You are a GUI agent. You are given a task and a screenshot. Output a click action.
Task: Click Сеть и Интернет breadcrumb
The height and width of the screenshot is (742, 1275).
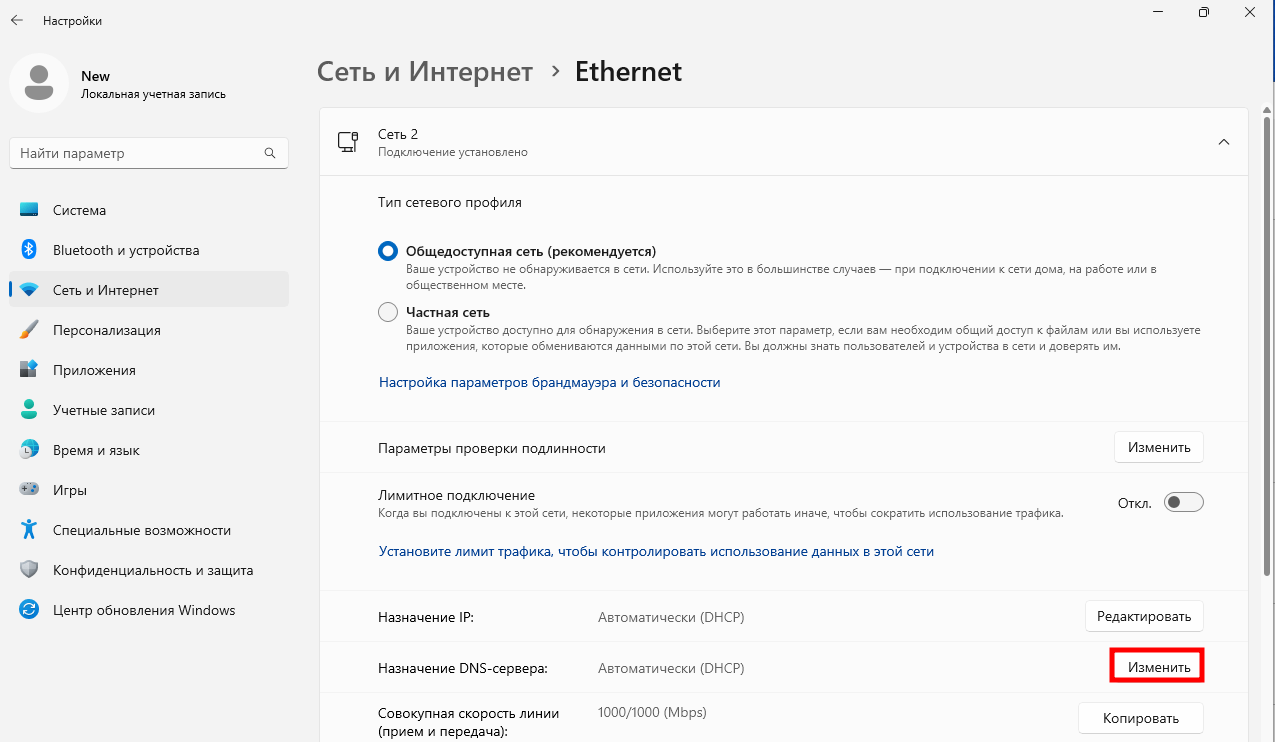[425, 72]
